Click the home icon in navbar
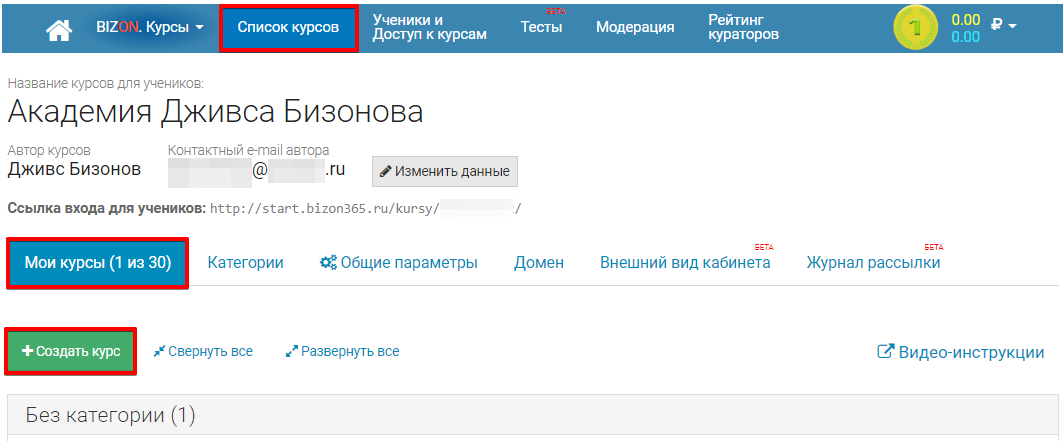This screenshot has width=1063, height=441. click(x=60, y=29)
